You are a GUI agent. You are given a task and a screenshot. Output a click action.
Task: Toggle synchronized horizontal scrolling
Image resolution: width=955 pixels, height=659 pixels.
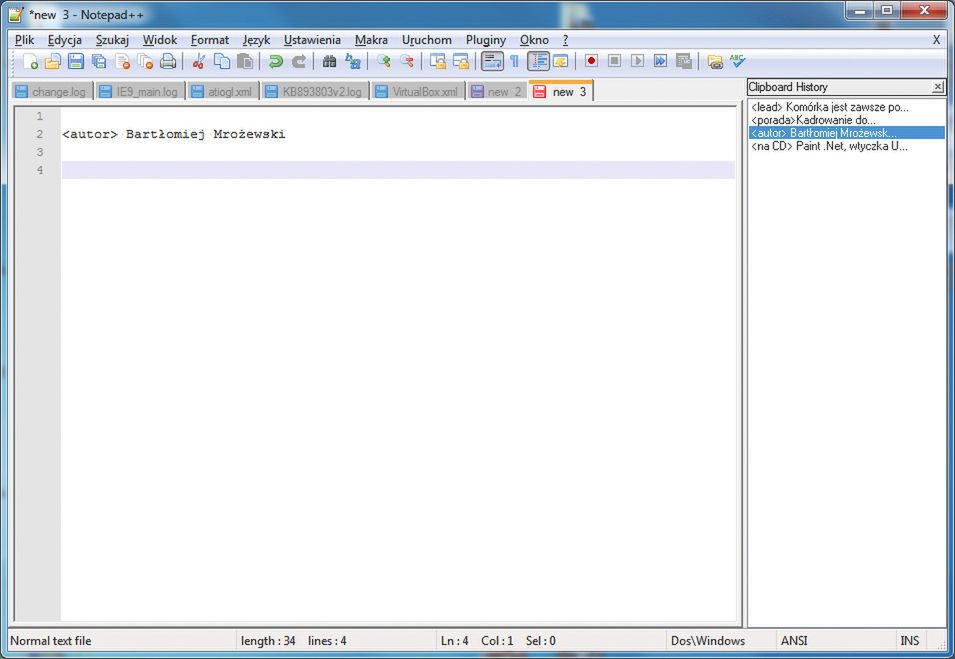pos(460,61)
